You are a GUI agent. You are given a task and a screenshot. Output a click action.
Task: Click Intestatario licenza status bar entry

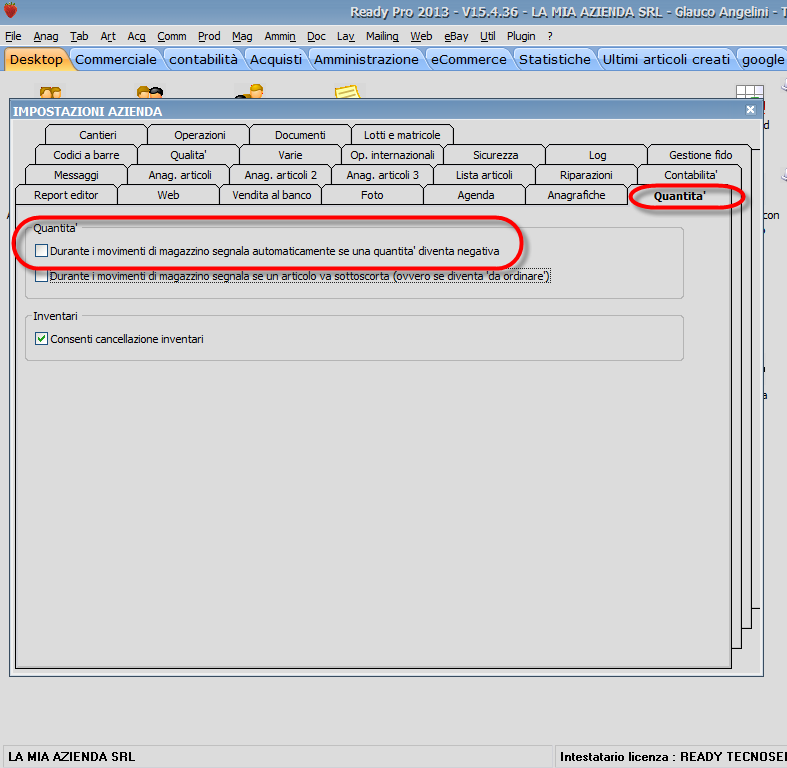(x=673, y=756)
